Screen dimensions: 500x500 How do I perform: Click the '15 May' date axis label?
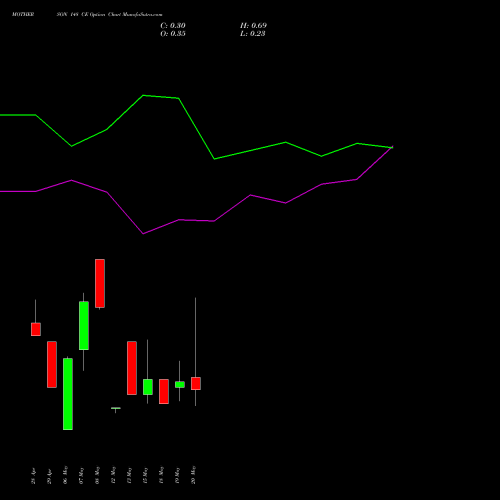[x=145, y=475]
